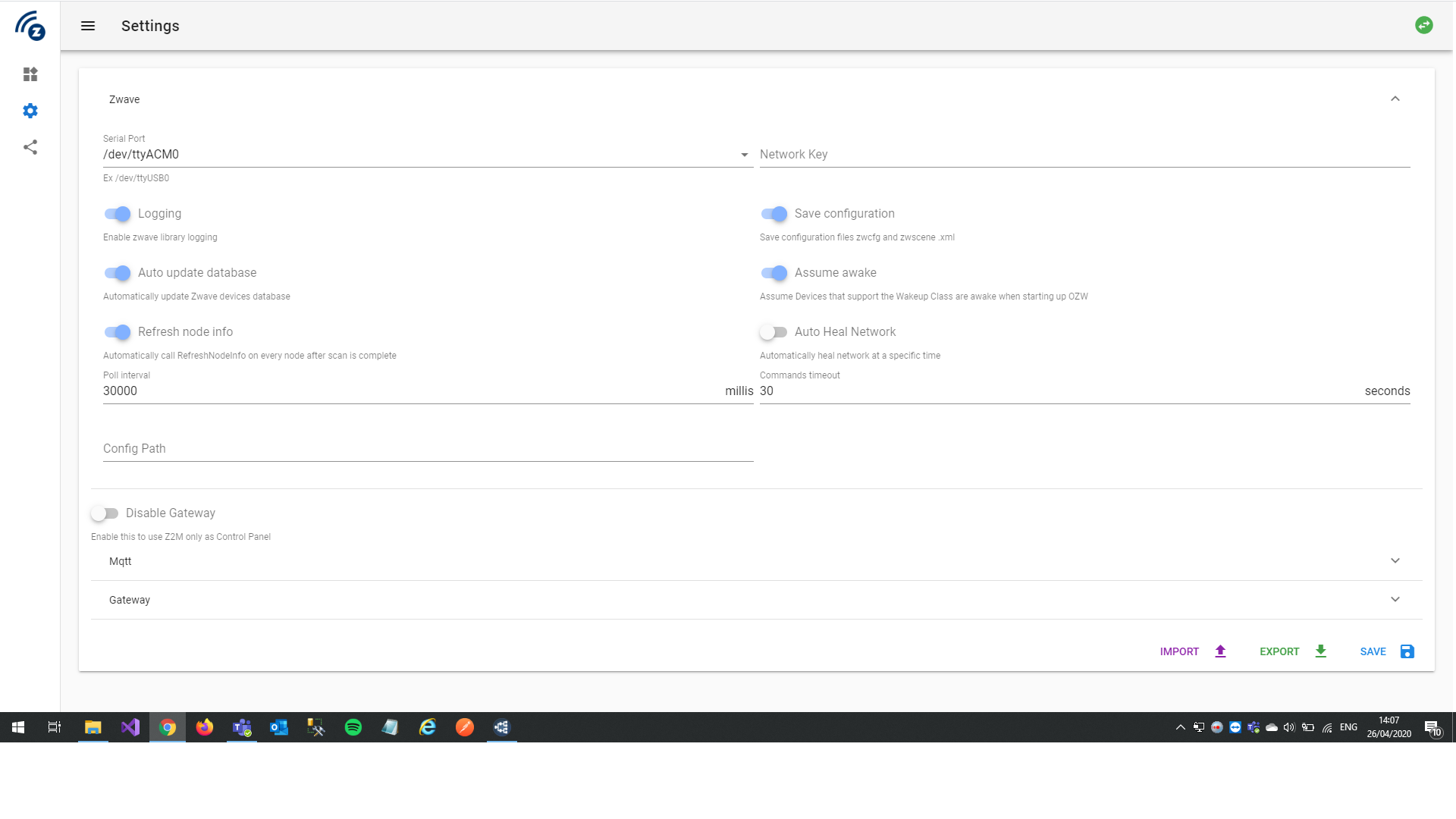Click the Zwave2Mqtt logo at top left

pos(30,26)
